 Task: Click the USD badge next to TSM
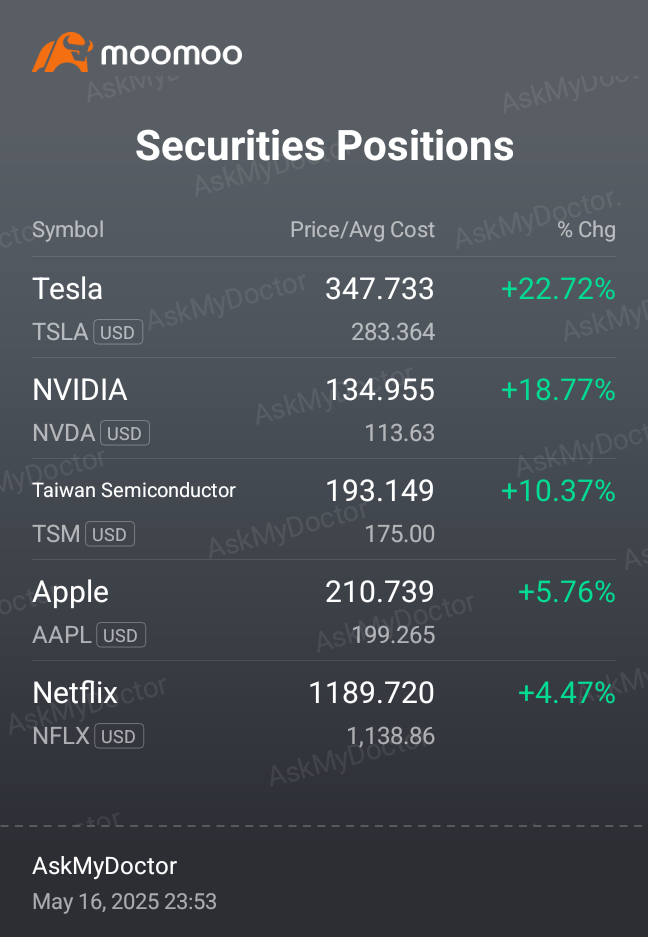[x=110, y=534]
